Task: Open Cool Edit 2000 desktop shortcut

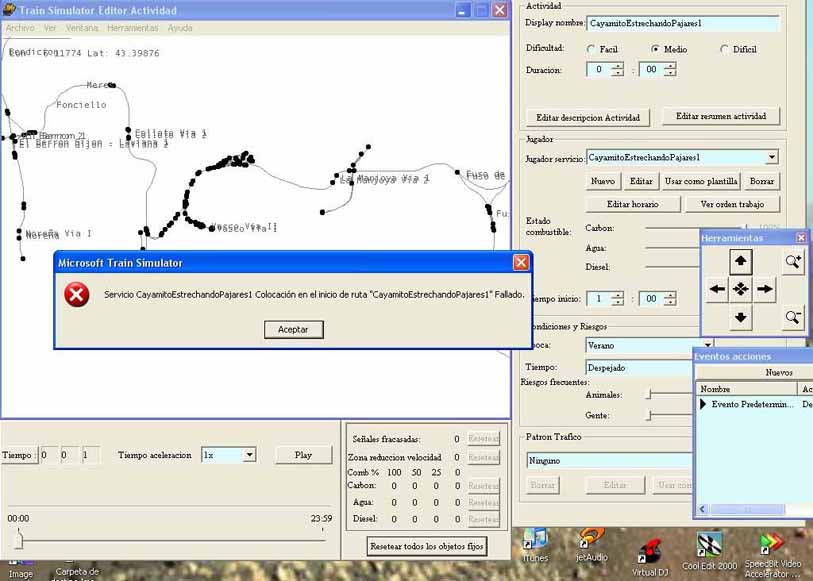Action: point(709,548)
